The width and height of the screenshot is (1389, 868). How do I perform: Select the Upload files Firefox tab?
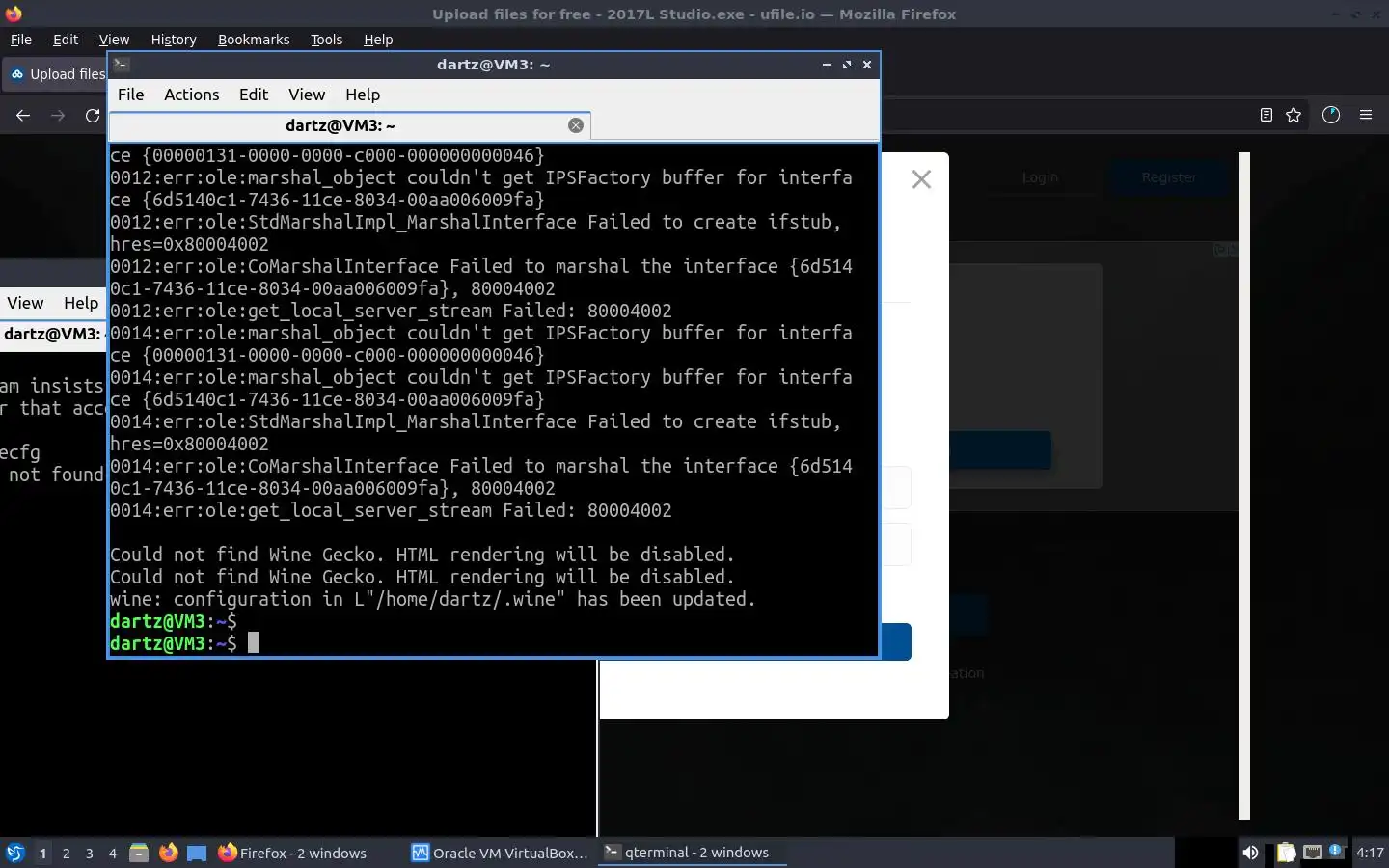pos(56,74)
